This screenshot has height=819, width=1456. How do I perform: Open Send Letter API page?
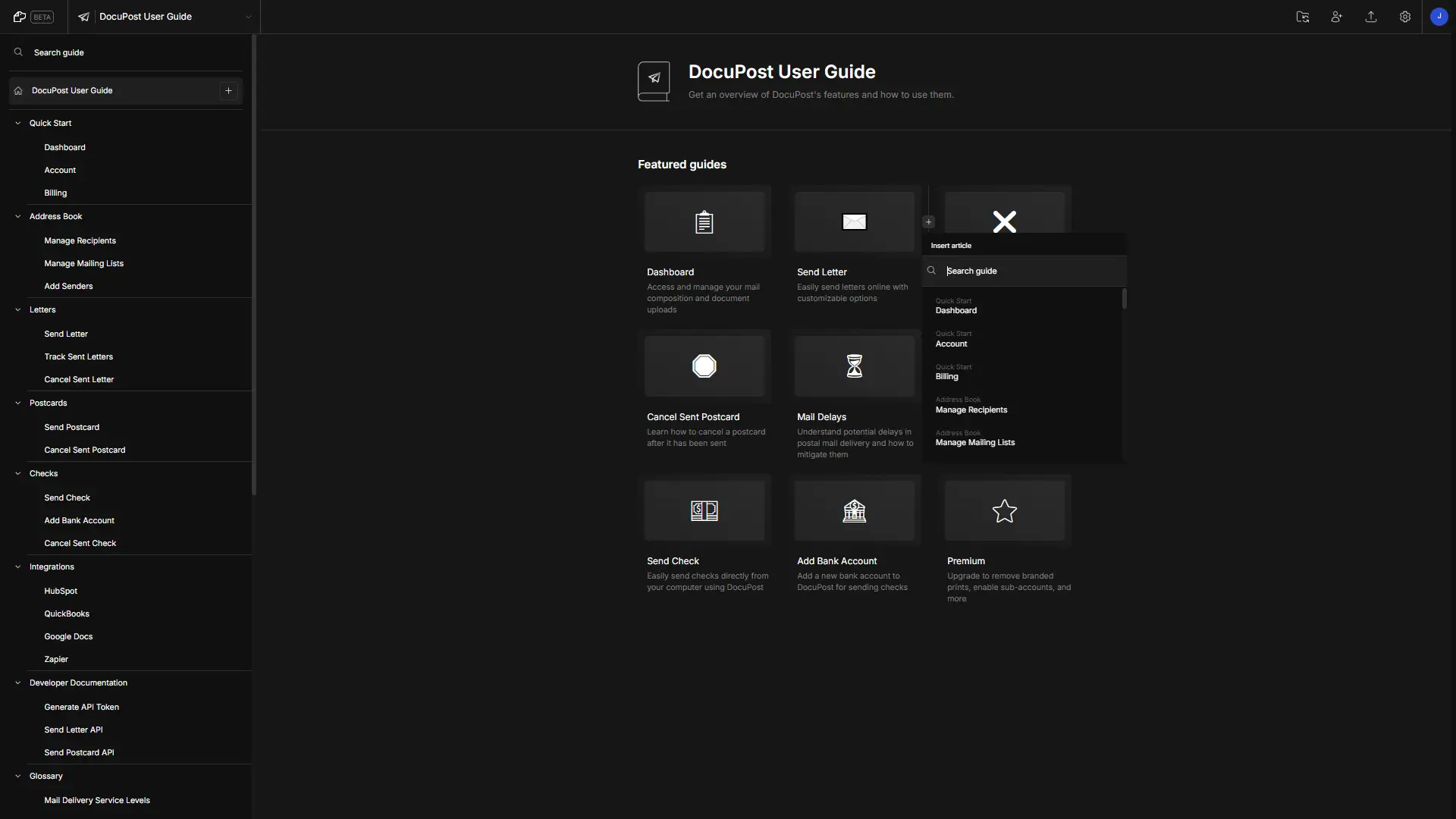click(73, 730)
